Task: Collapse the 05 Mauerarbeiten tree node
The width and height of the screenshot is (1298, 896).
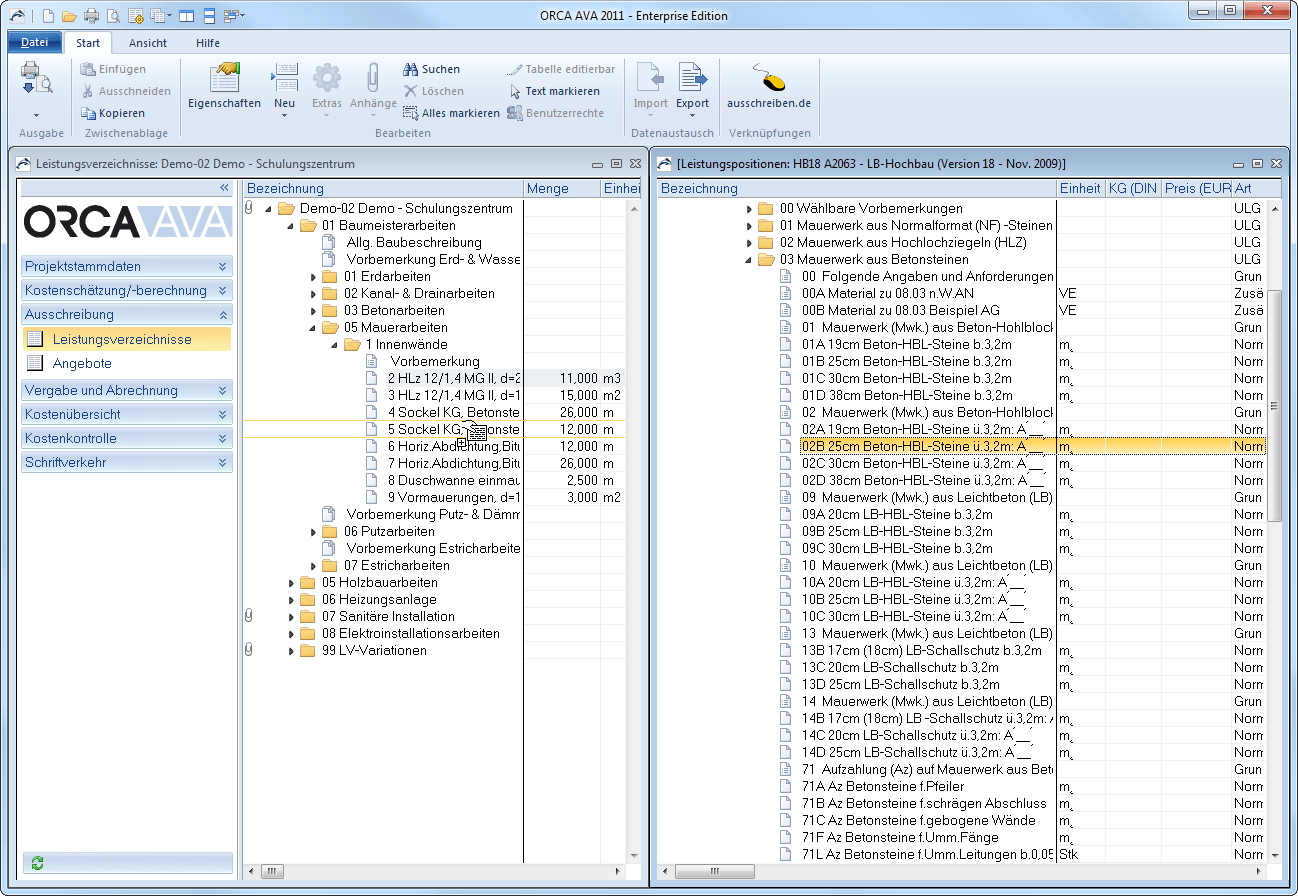Action: (313, 327)
